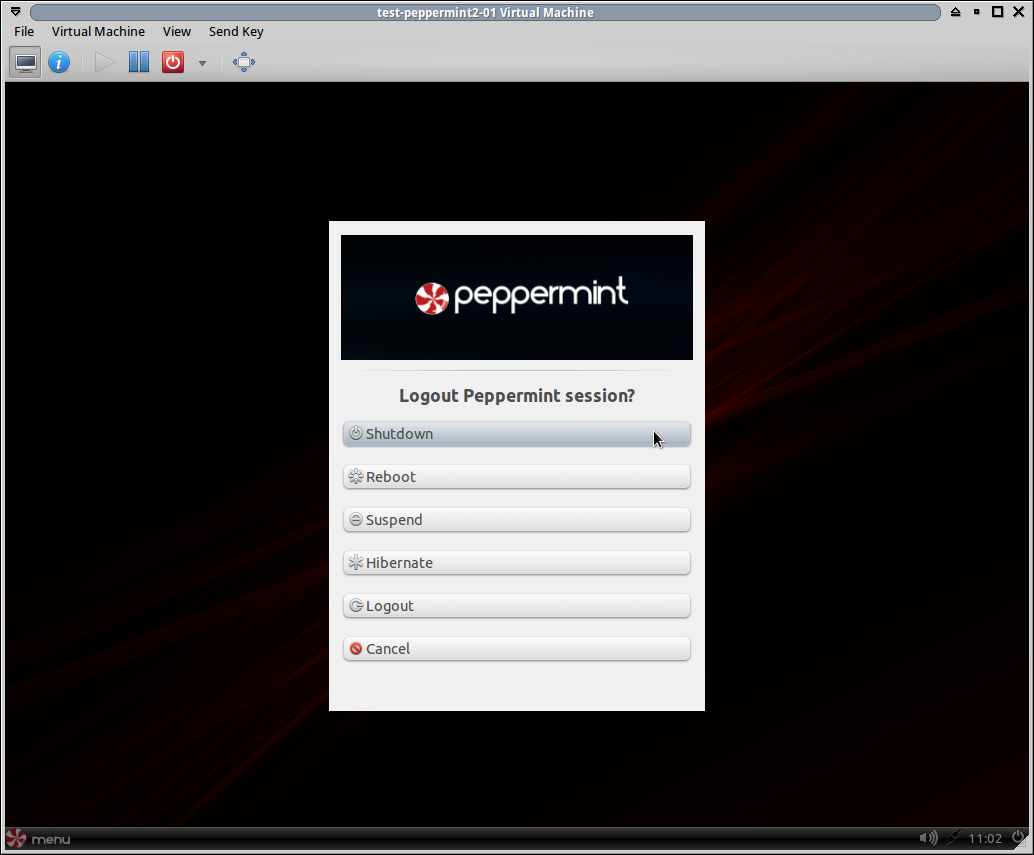
Task: Click the Shutdown button
Action: point(517,434)
